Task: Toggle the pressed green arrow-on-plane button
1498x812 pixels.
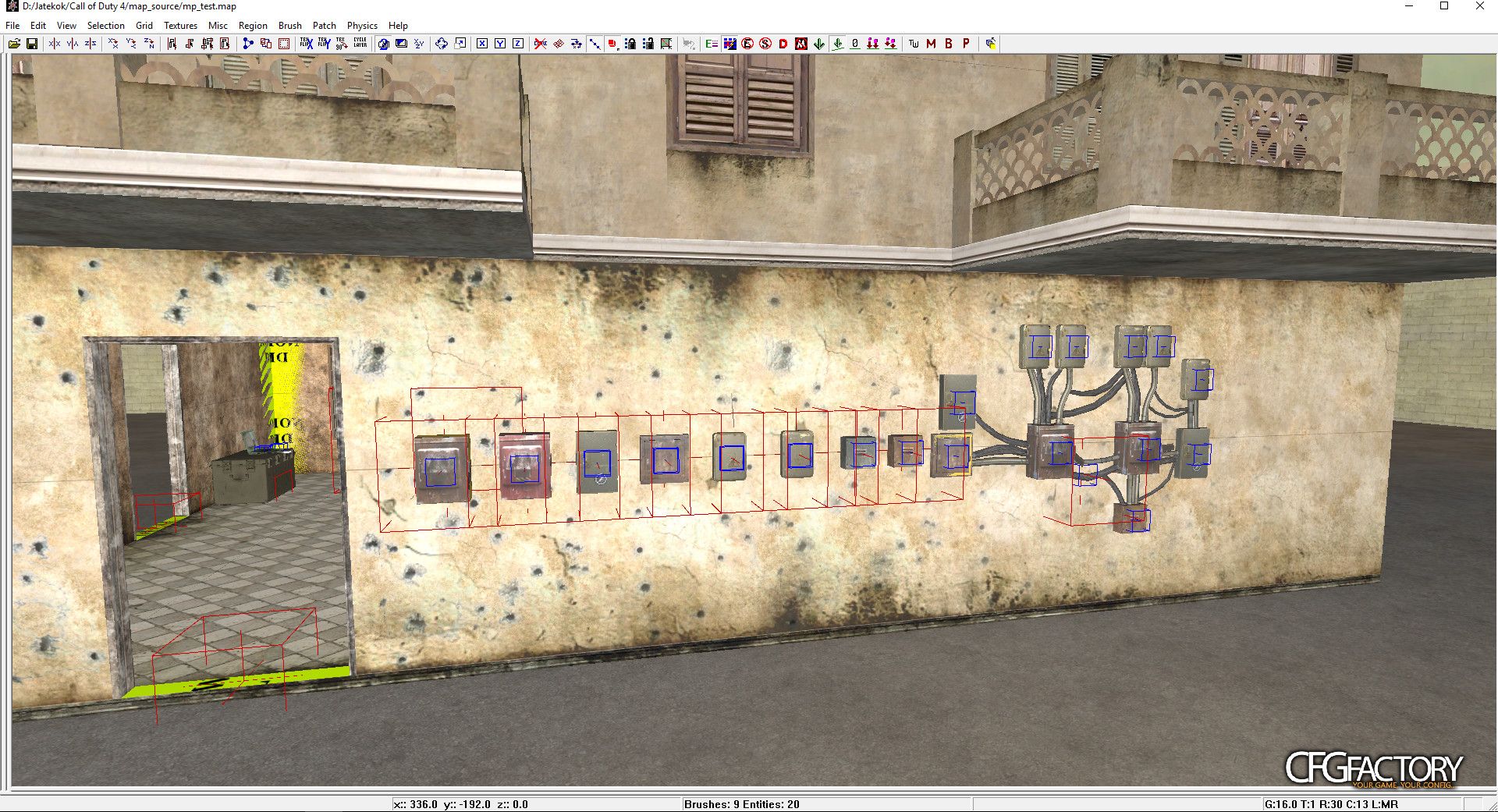Action: 837,44
